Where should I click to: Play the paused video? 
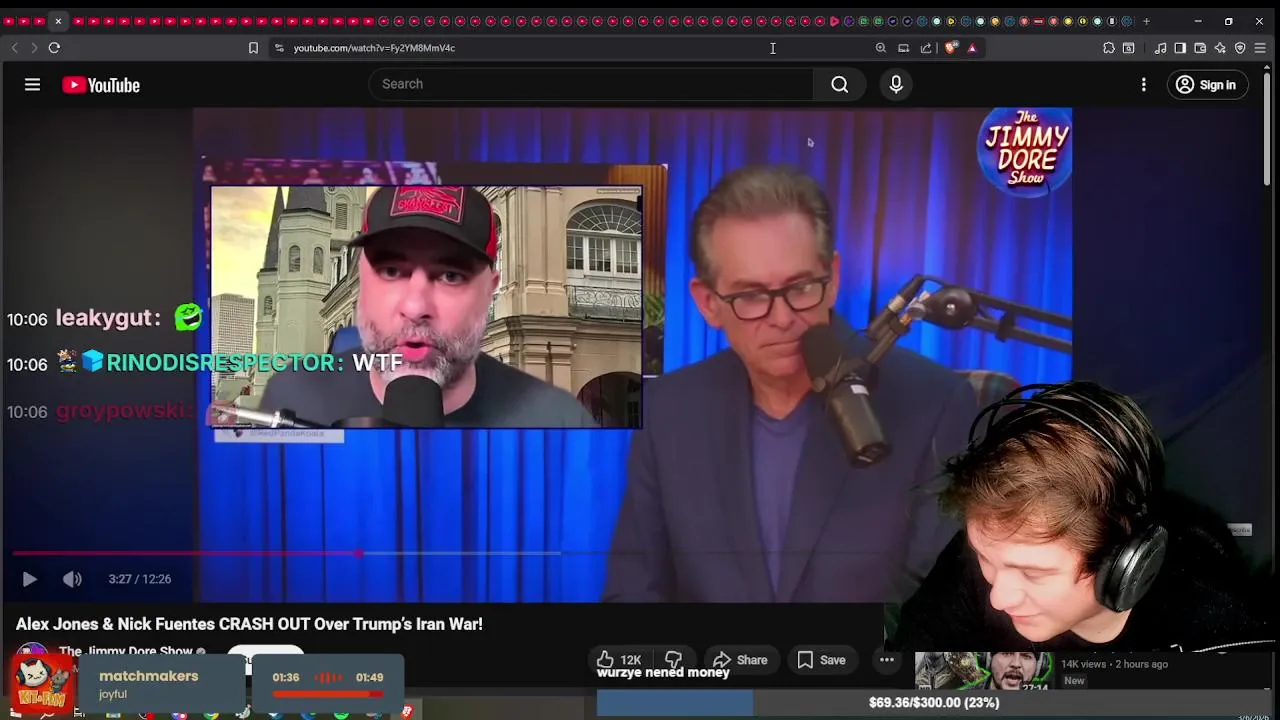click(x=29, y=579)
